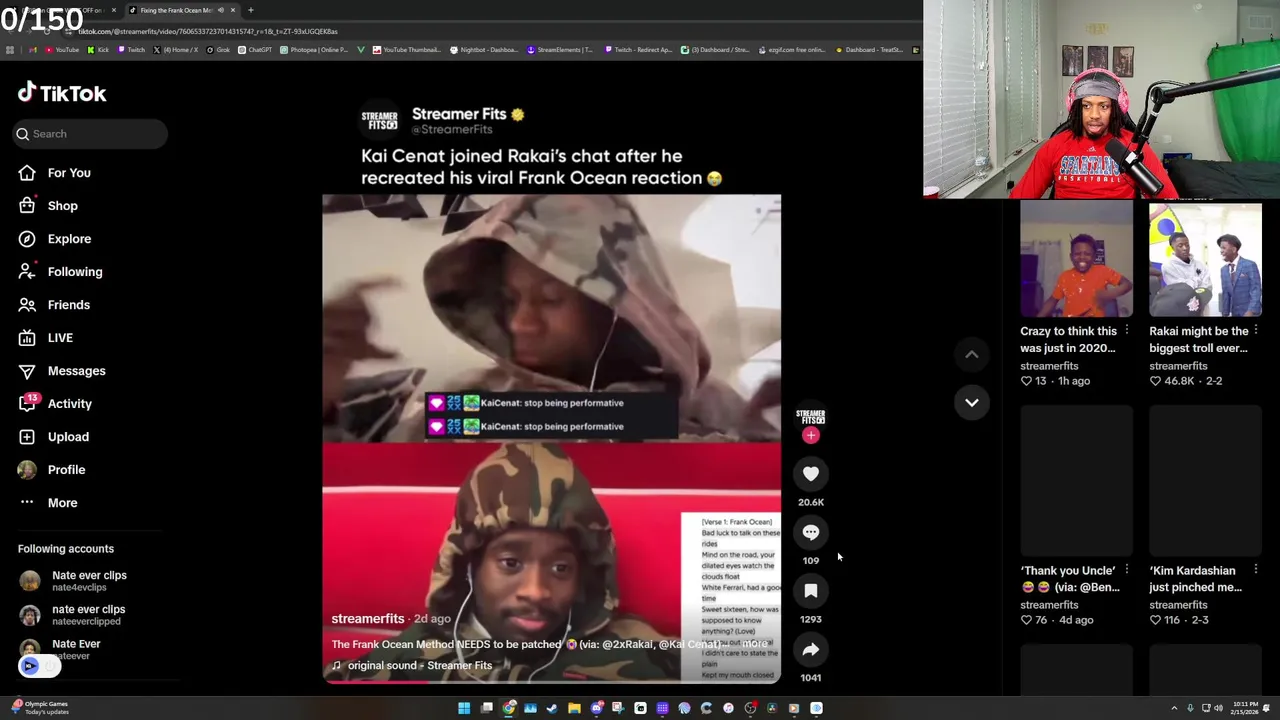Image resolution: width=1280 pixels, height=720 pixels.
Task: Like the video with the heart icon
Action: click(811, 474)
